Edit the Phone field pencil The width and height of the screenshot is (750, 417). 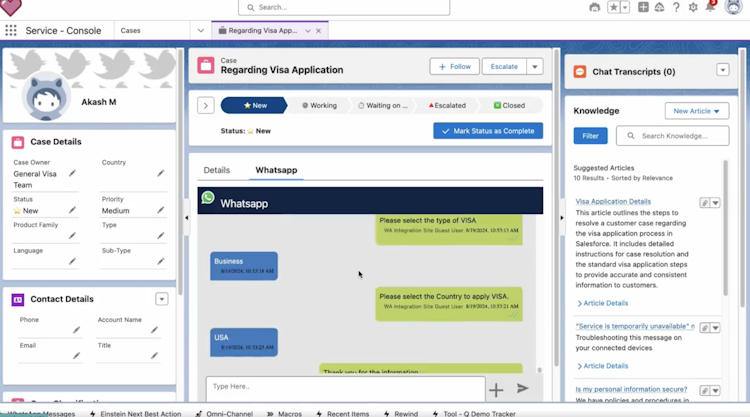tap(77, 330)
